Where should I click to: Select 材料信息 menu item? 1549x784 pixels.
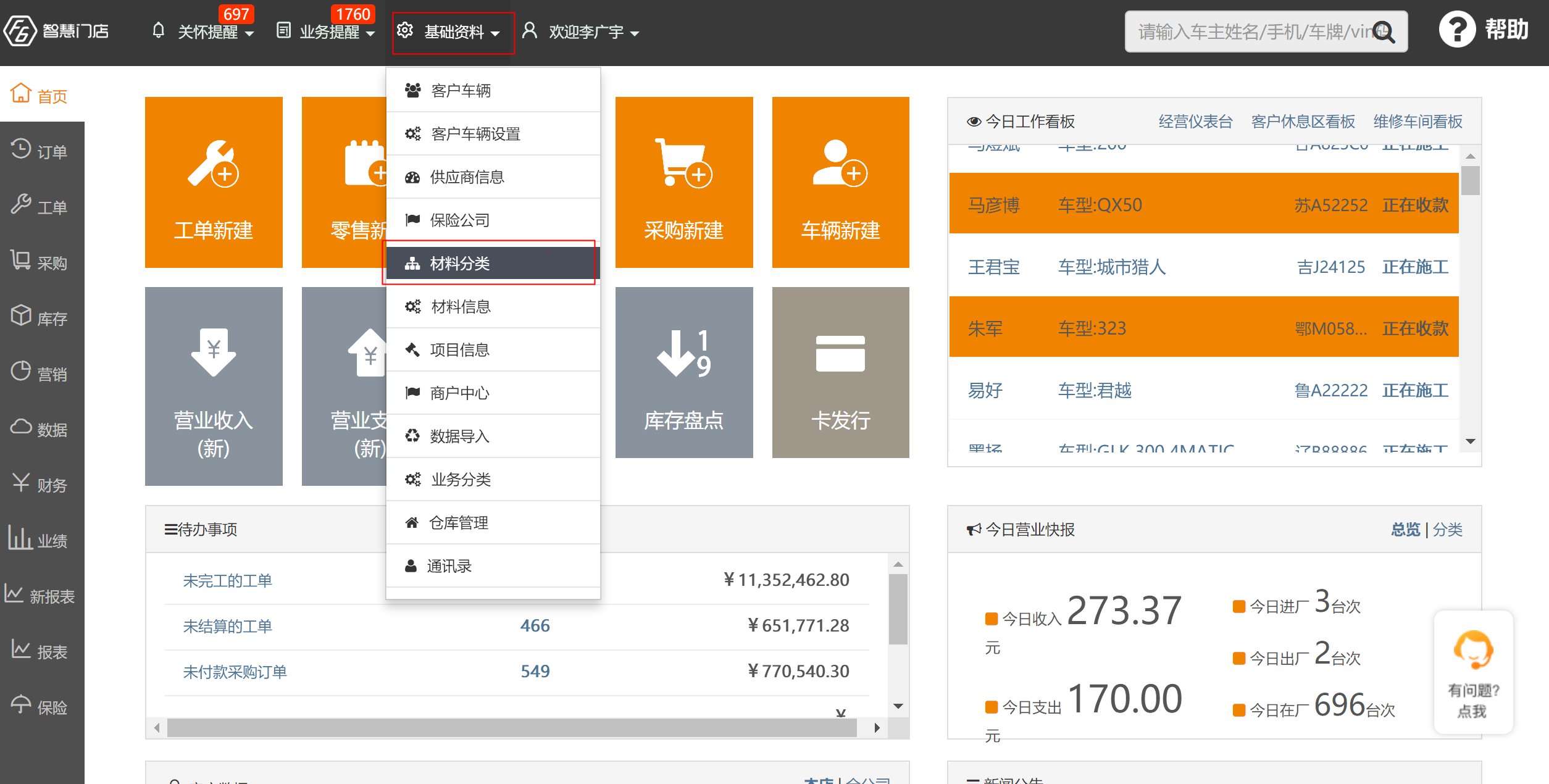click(x=493, y=306)
